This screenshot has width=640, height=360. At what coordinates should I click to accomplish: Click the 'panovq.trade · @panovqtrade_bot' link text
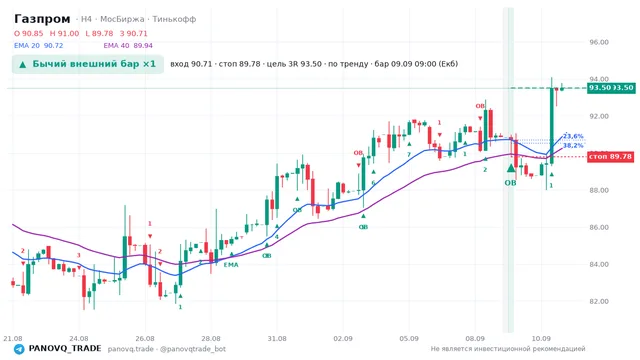click(x=167, y=349)
